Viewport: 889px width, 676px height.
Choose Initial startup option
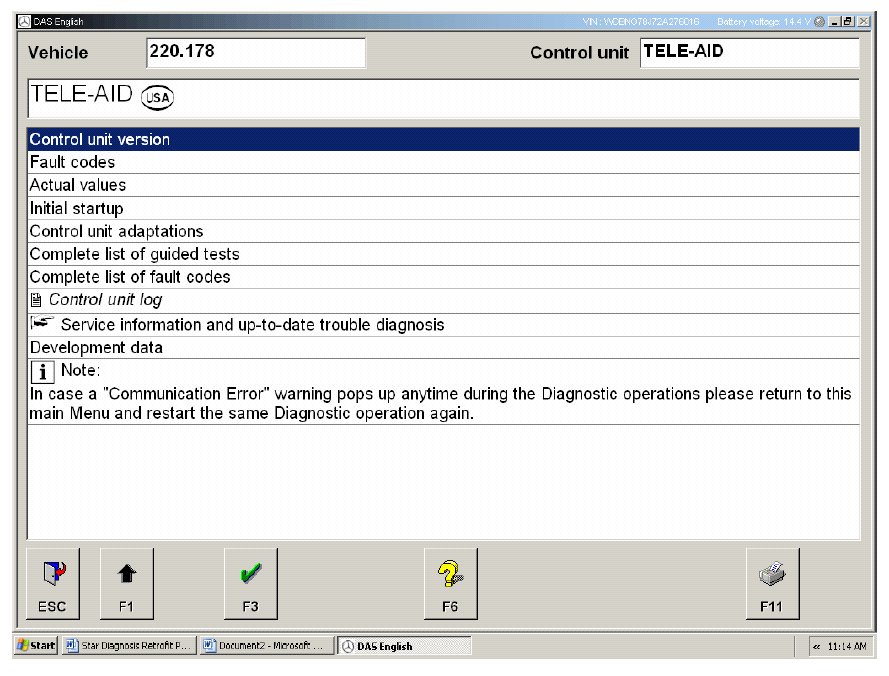77,209
